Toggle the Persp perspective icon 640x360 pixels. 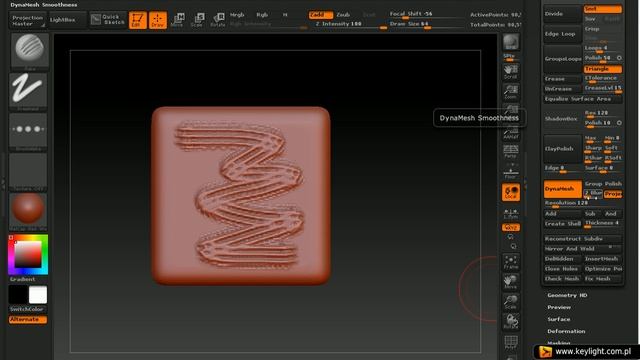pyautogui.click(x=511, y=151)
